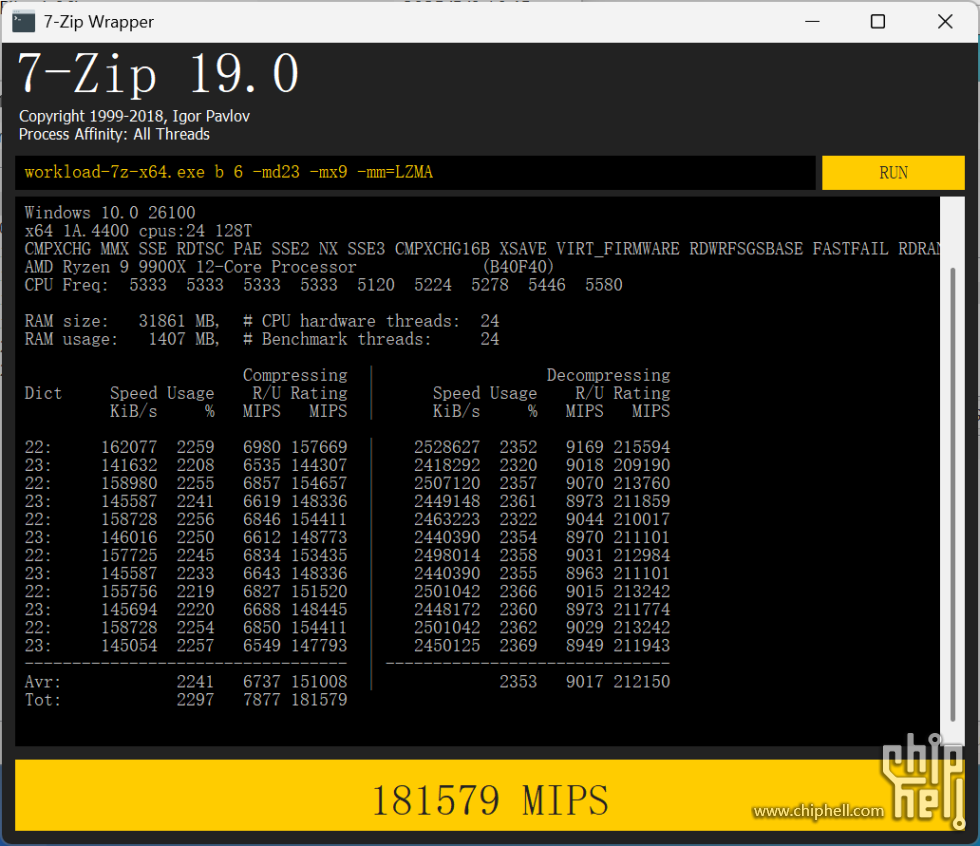
Task: Click the Avr decompressing usage value 2353
Action: pos(518,682)
